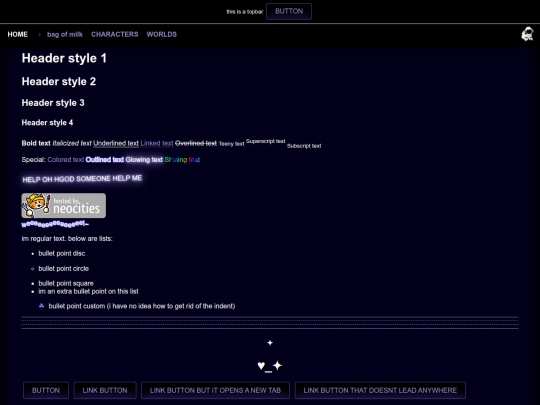Click LINK BUTTON THAT DOESNT LEAD ANYWHERE

pyautogui.click(x=380, y=390)
